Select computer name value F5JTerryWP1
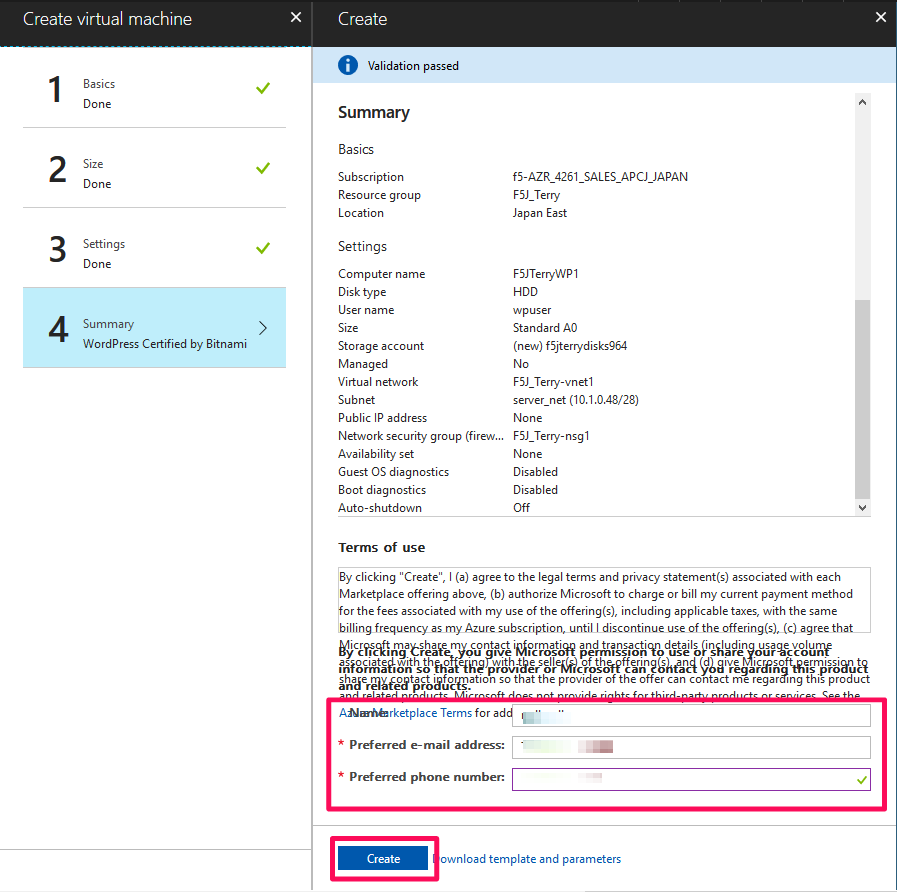Screen dimensions: 897x892 tap(546, 274)
